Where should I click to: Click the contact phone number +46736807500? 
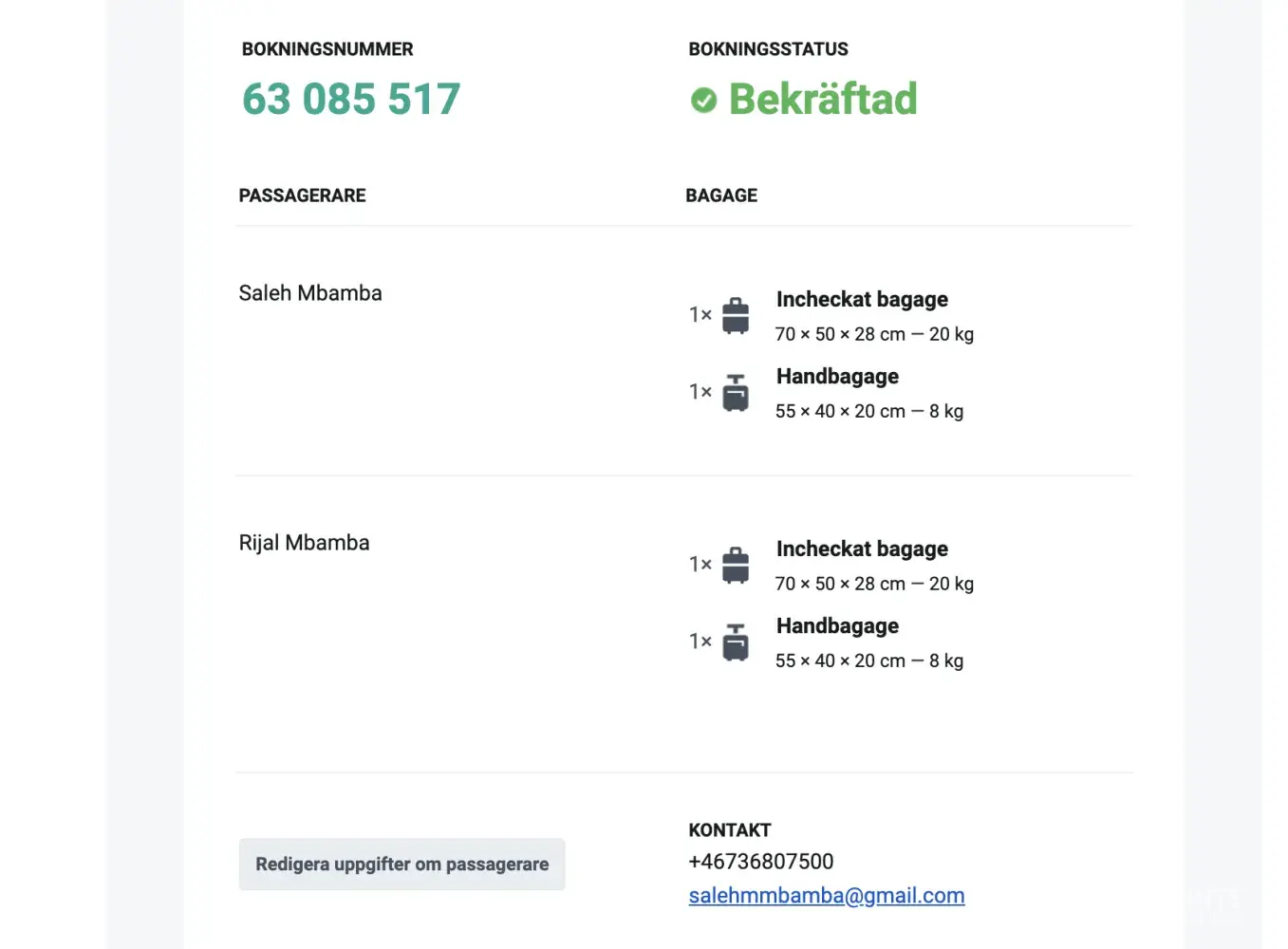point(760,862)
